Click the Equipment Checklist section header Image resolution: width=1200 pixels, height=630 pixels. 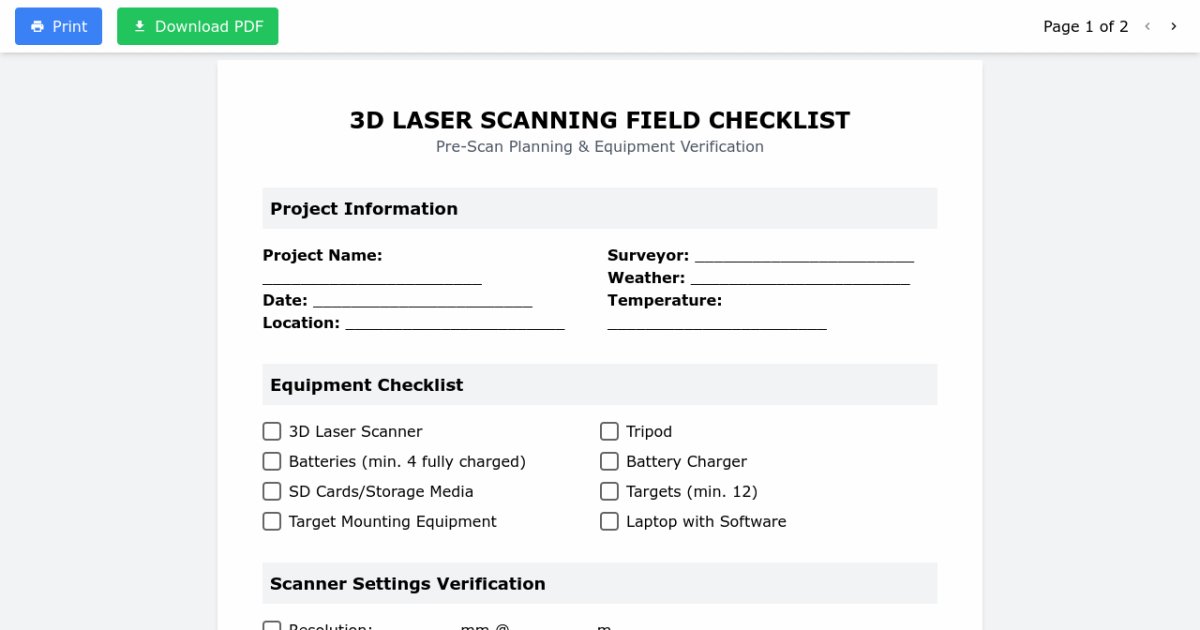pos(367,385)
